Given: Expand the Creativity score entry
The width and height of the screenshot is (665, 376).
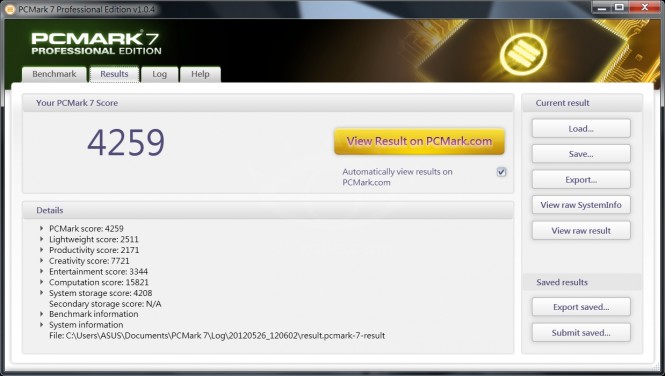Looking at the screenshot, I should pyautogui.click(x=42, y=260).
